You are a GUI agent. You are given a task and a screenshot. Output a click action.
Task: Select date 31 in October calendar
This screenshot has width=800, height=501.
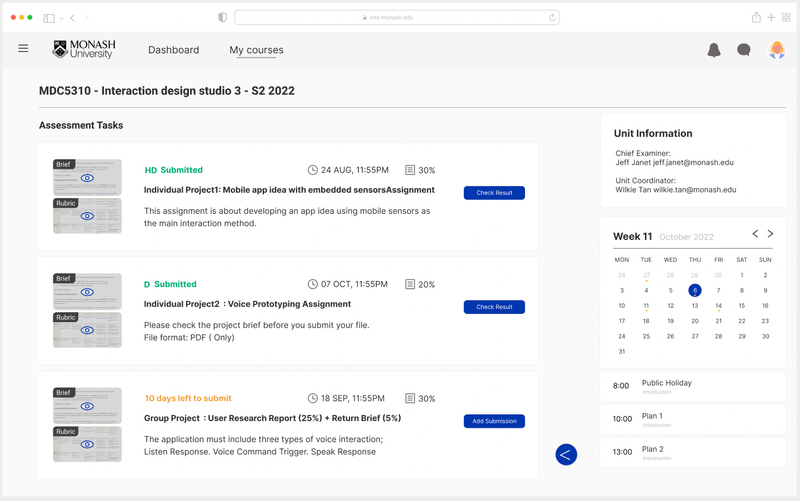pos(621,352)
